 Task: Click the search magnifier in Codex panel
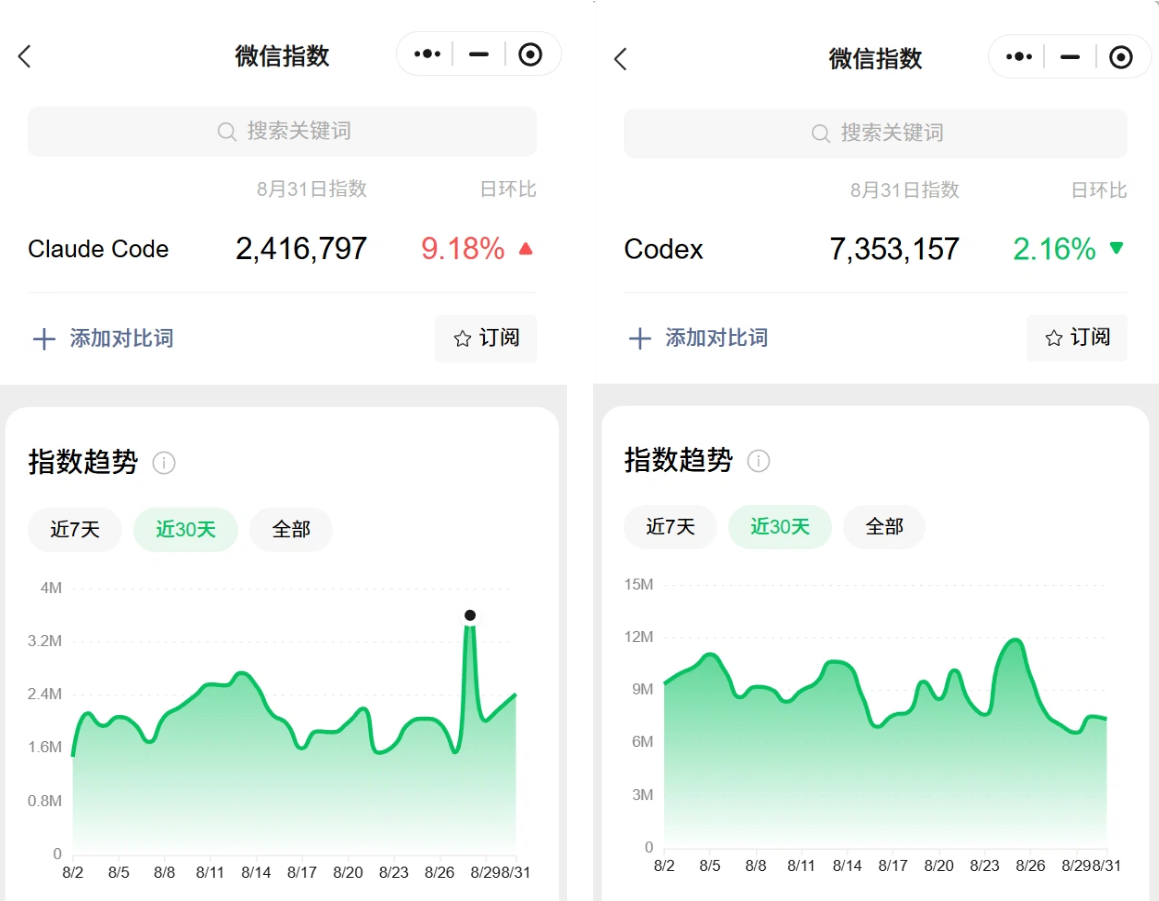click(x=820, y=134)
